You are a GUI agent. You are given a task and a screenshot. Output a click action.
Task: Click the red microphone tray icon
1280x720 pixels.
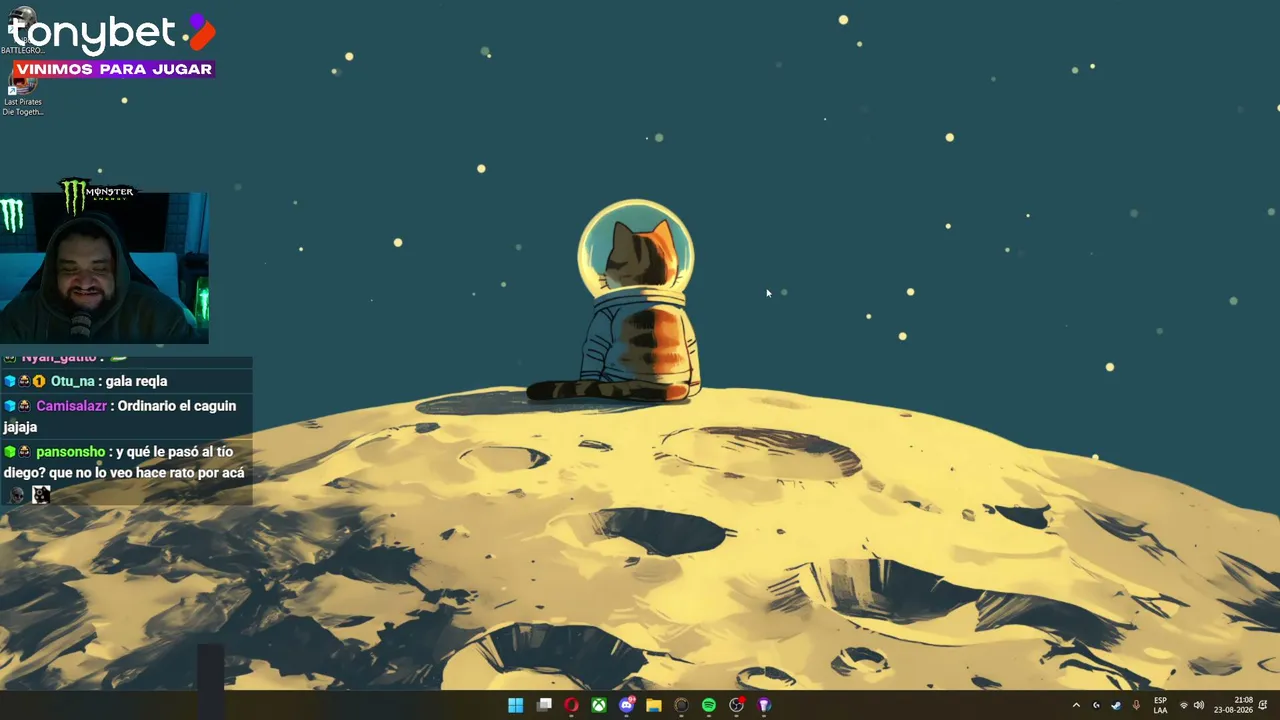click(1136, 705)
